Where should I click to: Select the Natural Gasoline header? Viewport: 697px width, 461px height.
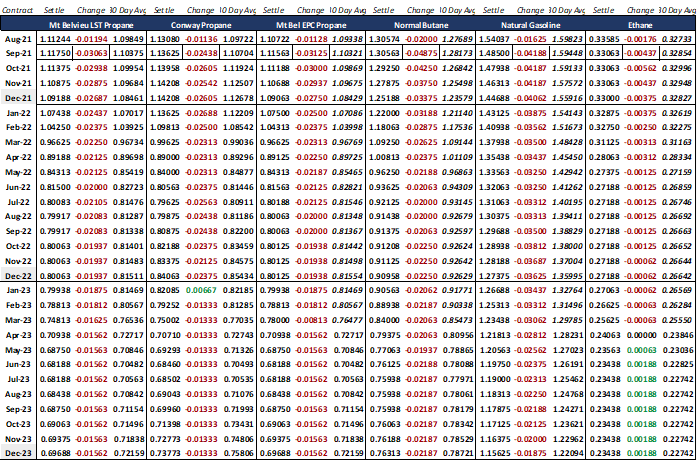530,25
